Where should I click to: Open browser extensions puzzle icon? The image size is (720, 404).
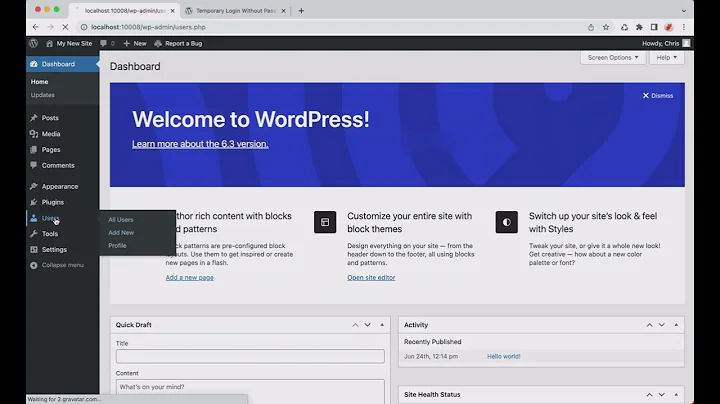click(x=639, y=27)
